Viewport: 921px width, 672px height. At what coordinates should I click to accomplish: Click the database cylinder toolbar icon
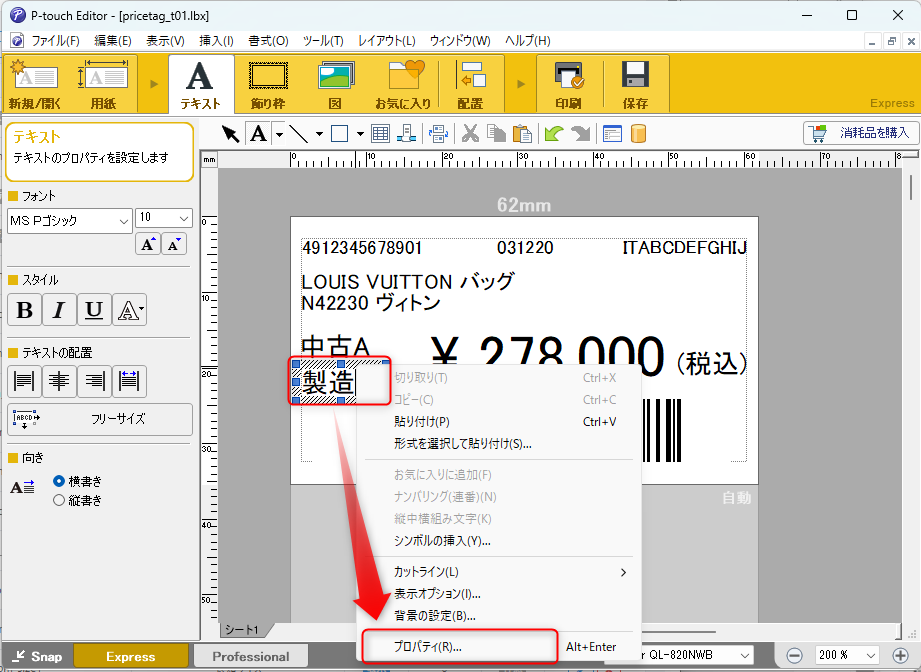coord(638,134)
